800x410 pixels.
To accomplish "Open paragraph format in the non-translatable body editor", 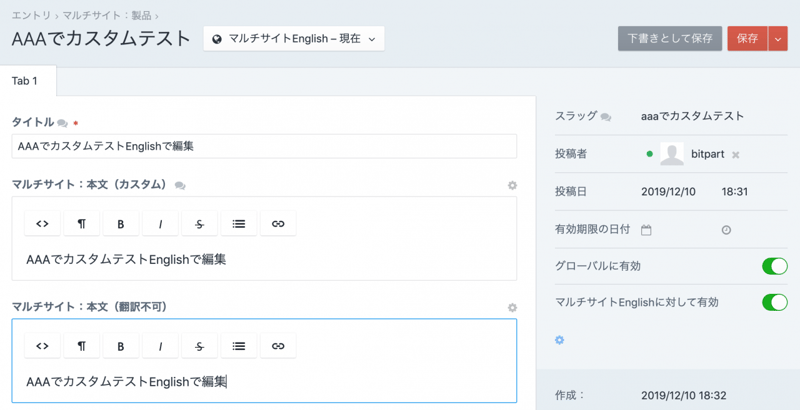I will tap(81, 346).
